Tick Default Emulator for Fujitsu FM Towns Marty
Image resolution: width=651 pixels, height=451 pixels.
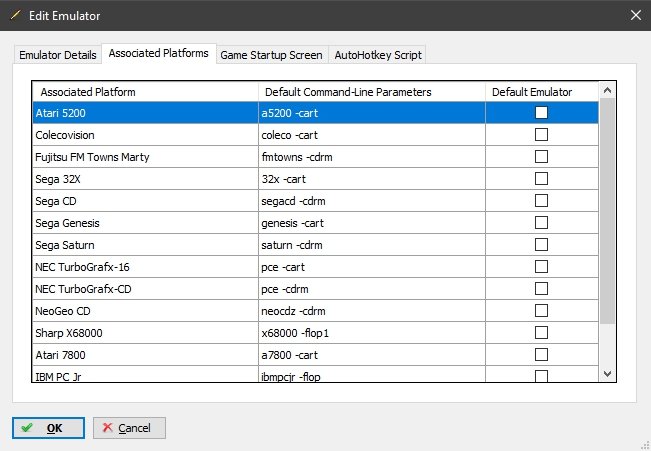(541, 157)
